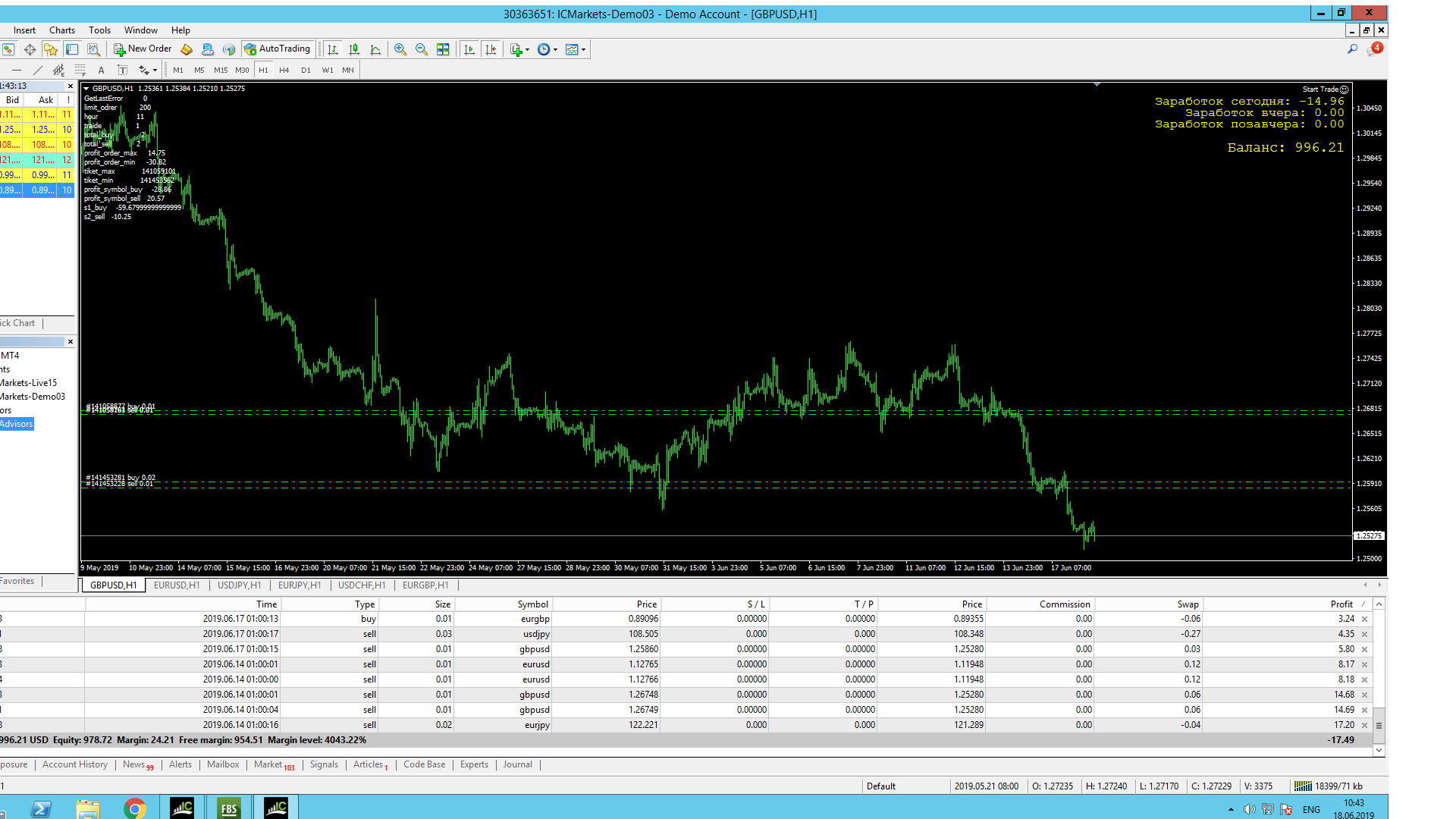
Task: Switch chart to candlesticks view
Action: click(354, 49)
